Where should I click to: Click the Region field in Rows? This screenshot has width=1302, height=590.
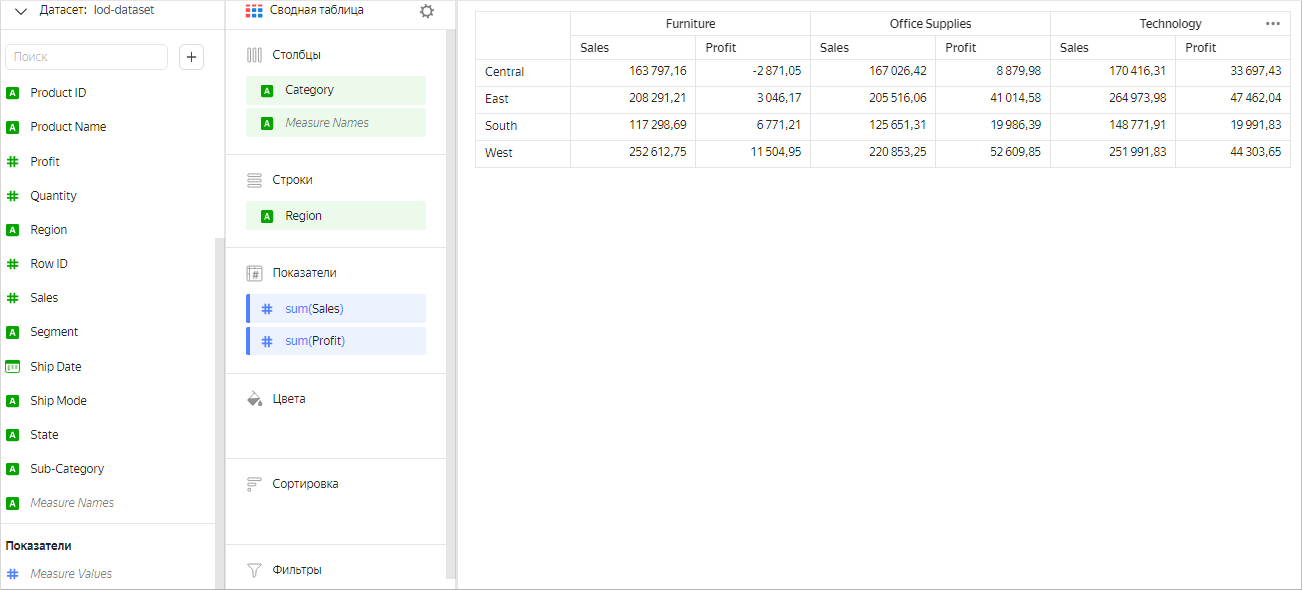pos(336,216)
